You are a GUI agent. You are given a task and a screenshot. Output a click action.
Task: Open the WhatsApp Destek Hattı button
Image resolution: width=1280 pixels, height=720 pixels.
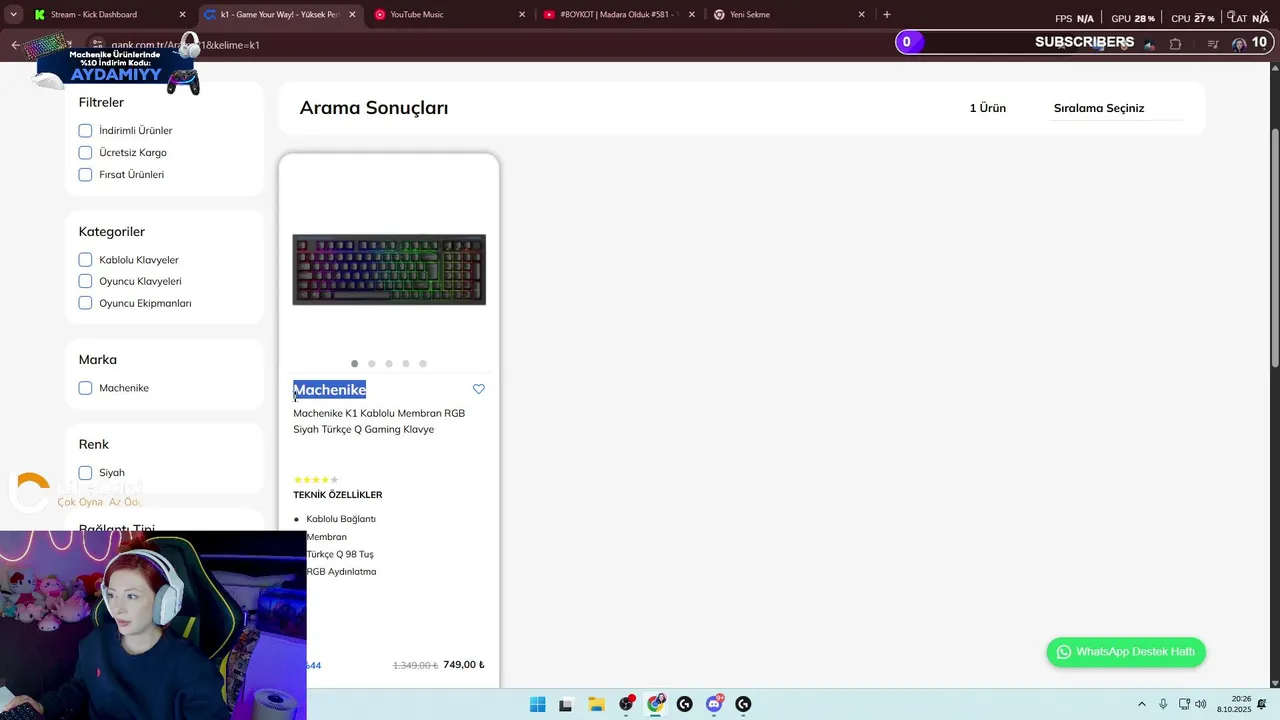coord(1126,652)
